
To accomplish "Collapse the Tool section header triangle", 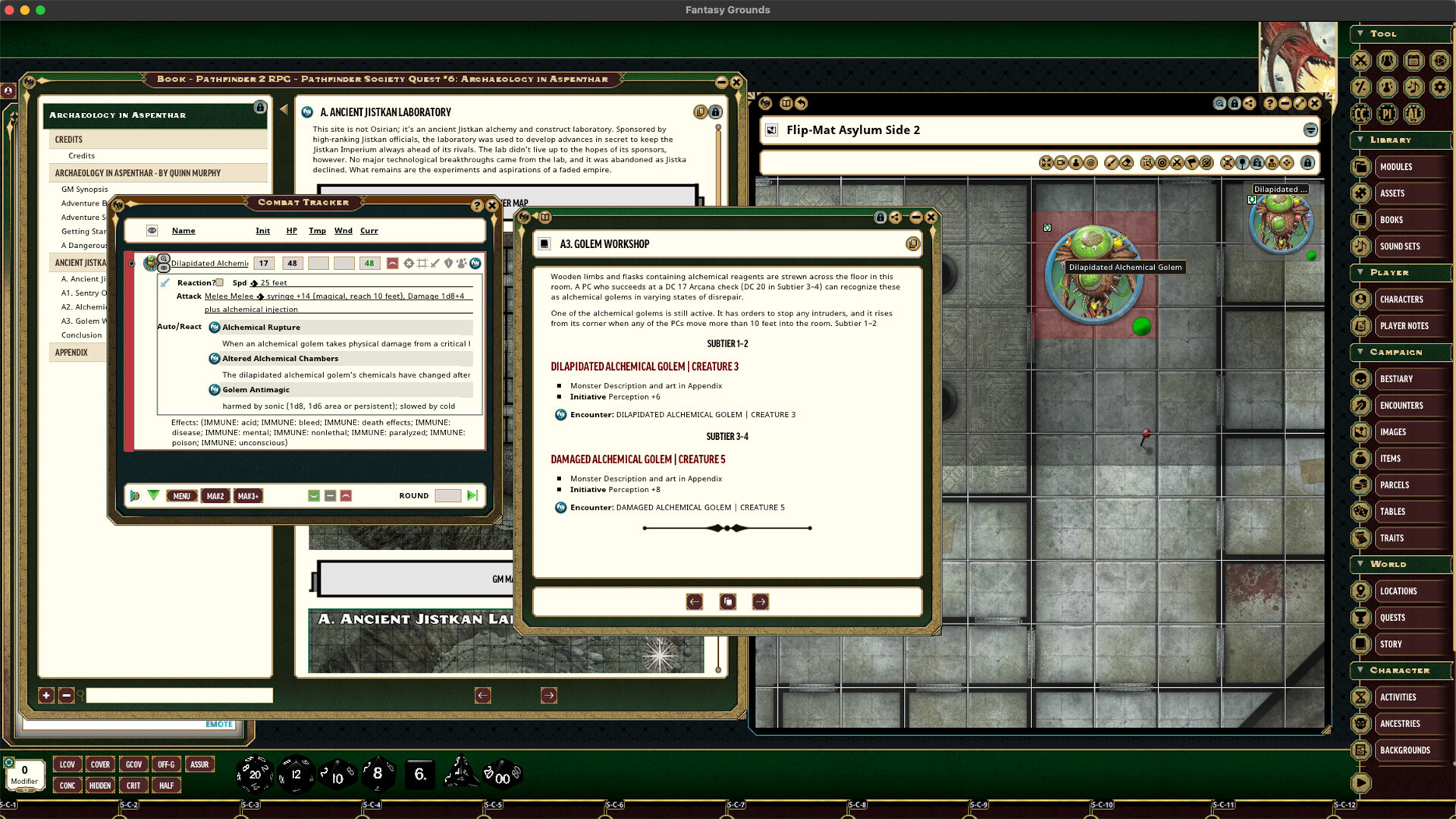I will [1360, 33].
